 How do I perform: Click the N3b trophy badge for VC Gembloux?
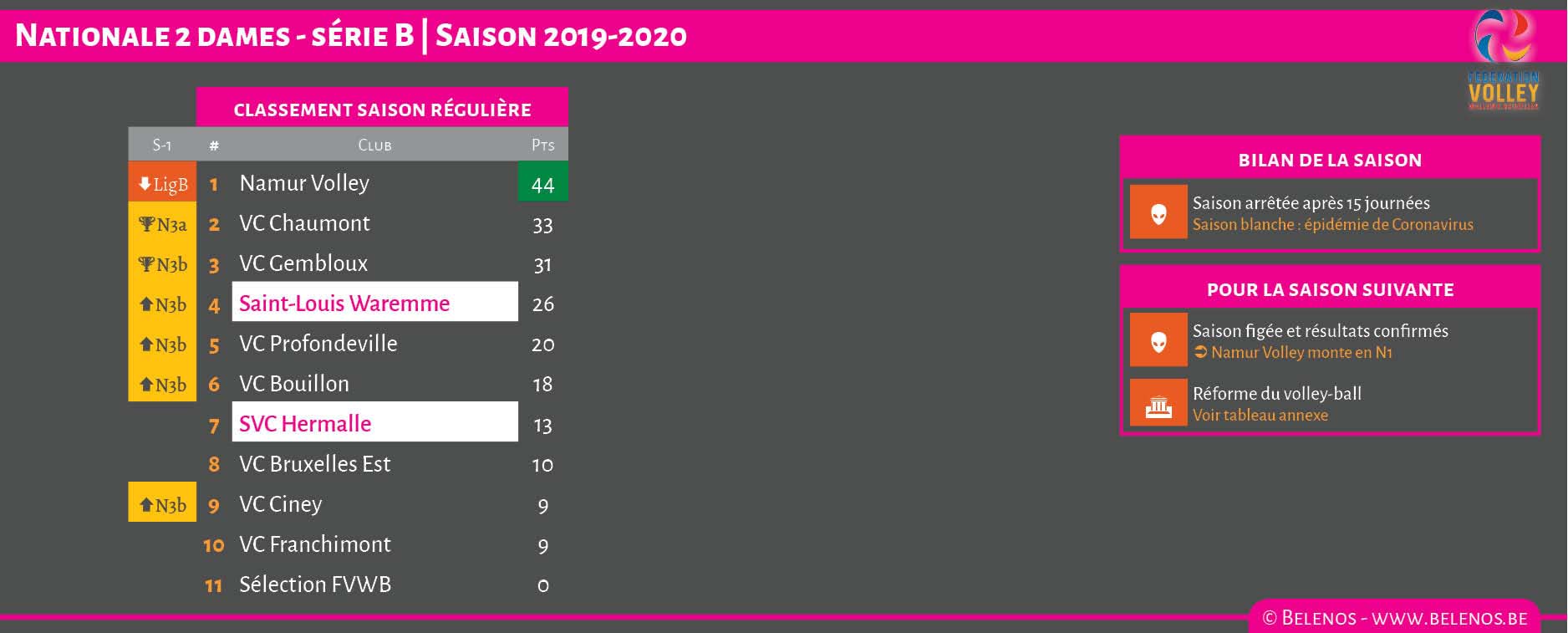click(162, 264)
